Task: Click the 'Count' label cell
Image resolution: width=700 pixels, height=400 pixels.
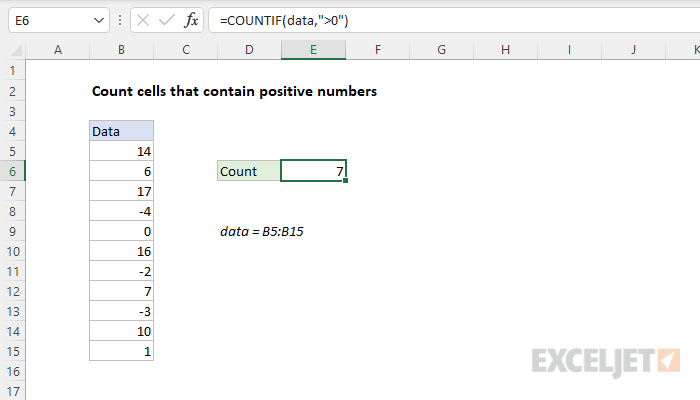Action: [249, 171]
